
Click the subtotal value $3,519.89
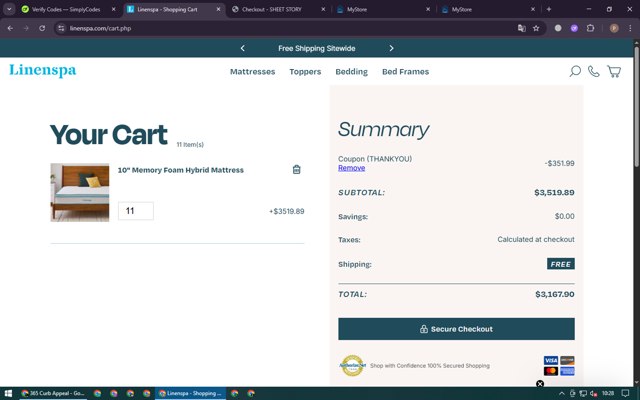[x=554, y=192]
